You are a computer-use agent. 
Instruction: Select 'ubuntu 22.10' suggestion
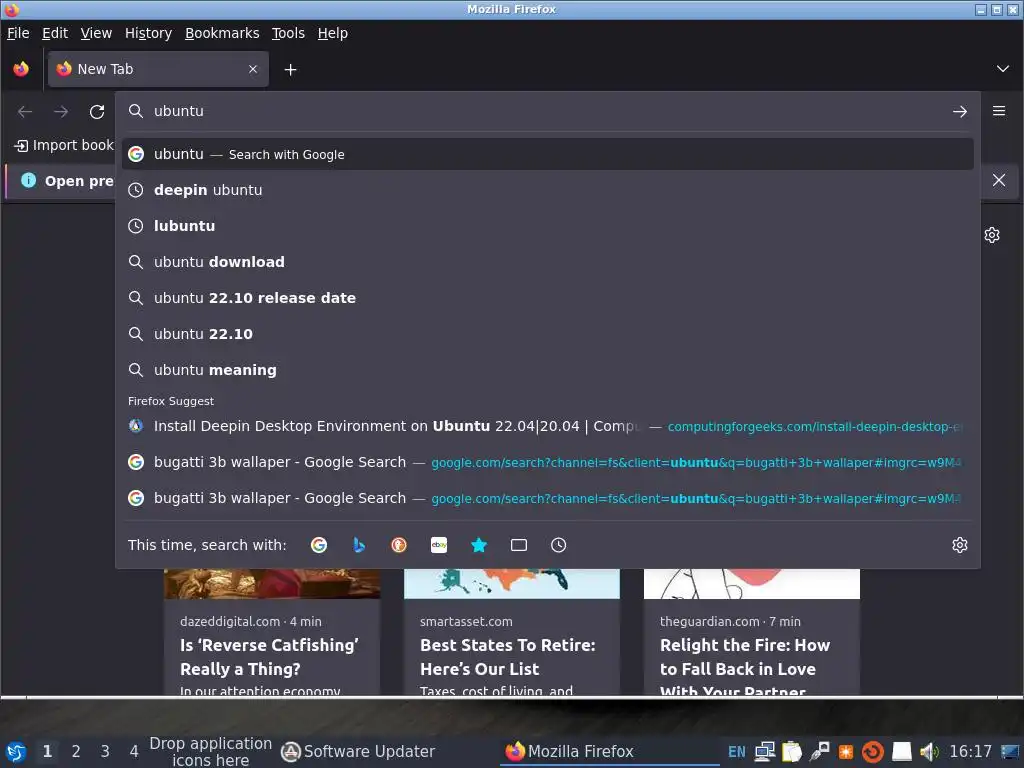pyautogui.click(x=547, y=334)
